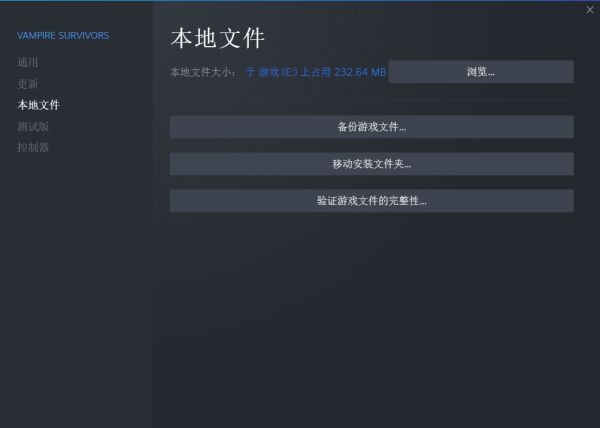Select the 本地文件 sidebar tab
Image resolution: width=600 pixels, height=428 pixels.
[38, 105]
